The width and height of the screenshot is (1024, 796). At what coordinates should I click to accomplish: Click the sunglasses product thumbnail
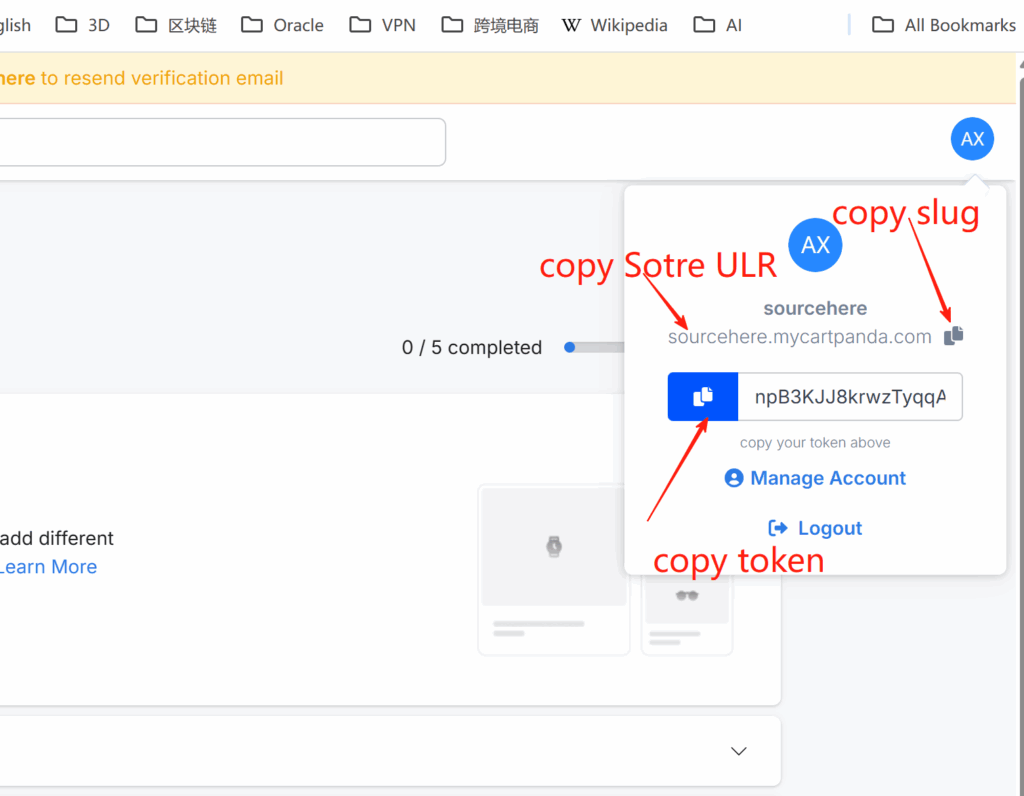686,596
